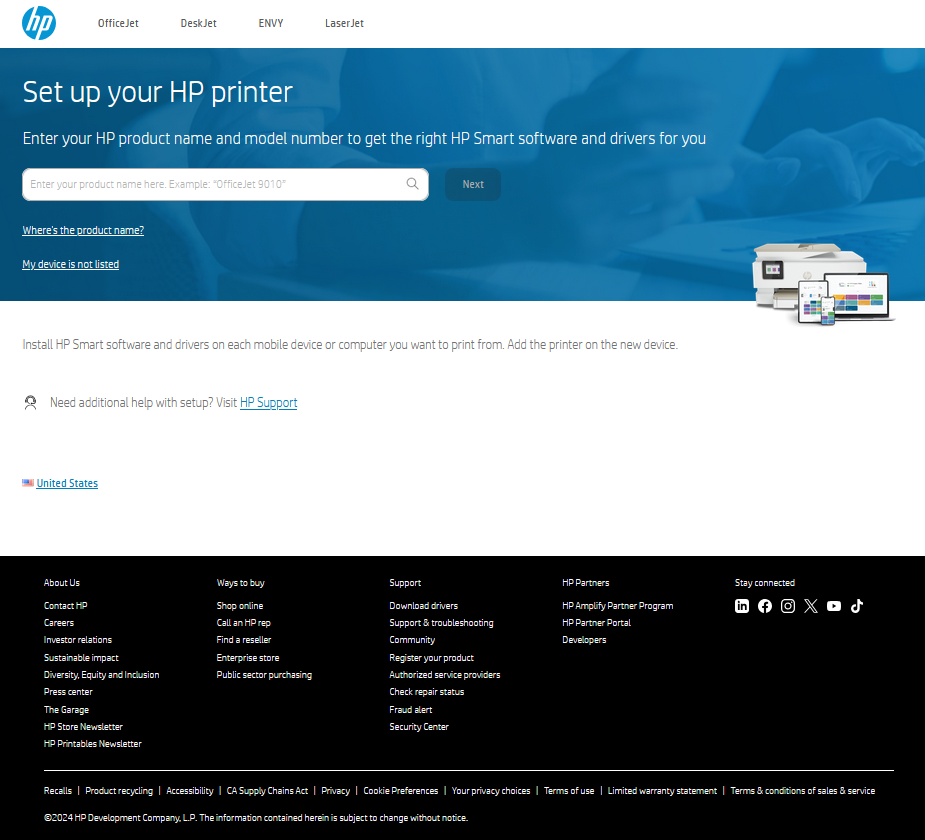This screenshot has width=925, height=840.
Task: Open HP's X profile
Action: [811, 606]
